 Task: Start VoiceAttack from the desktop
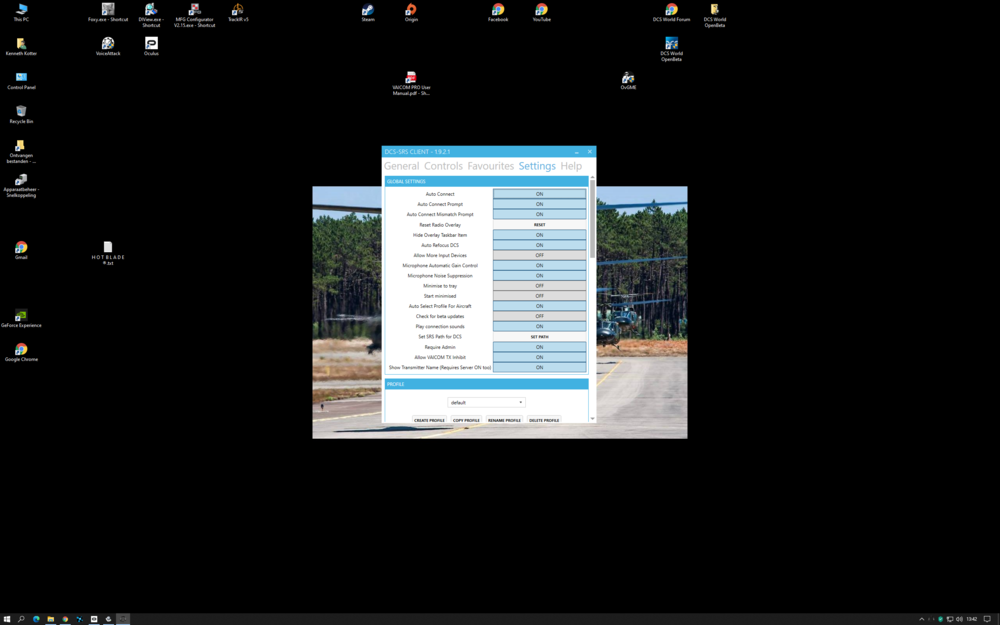click(x=107, y=43)
